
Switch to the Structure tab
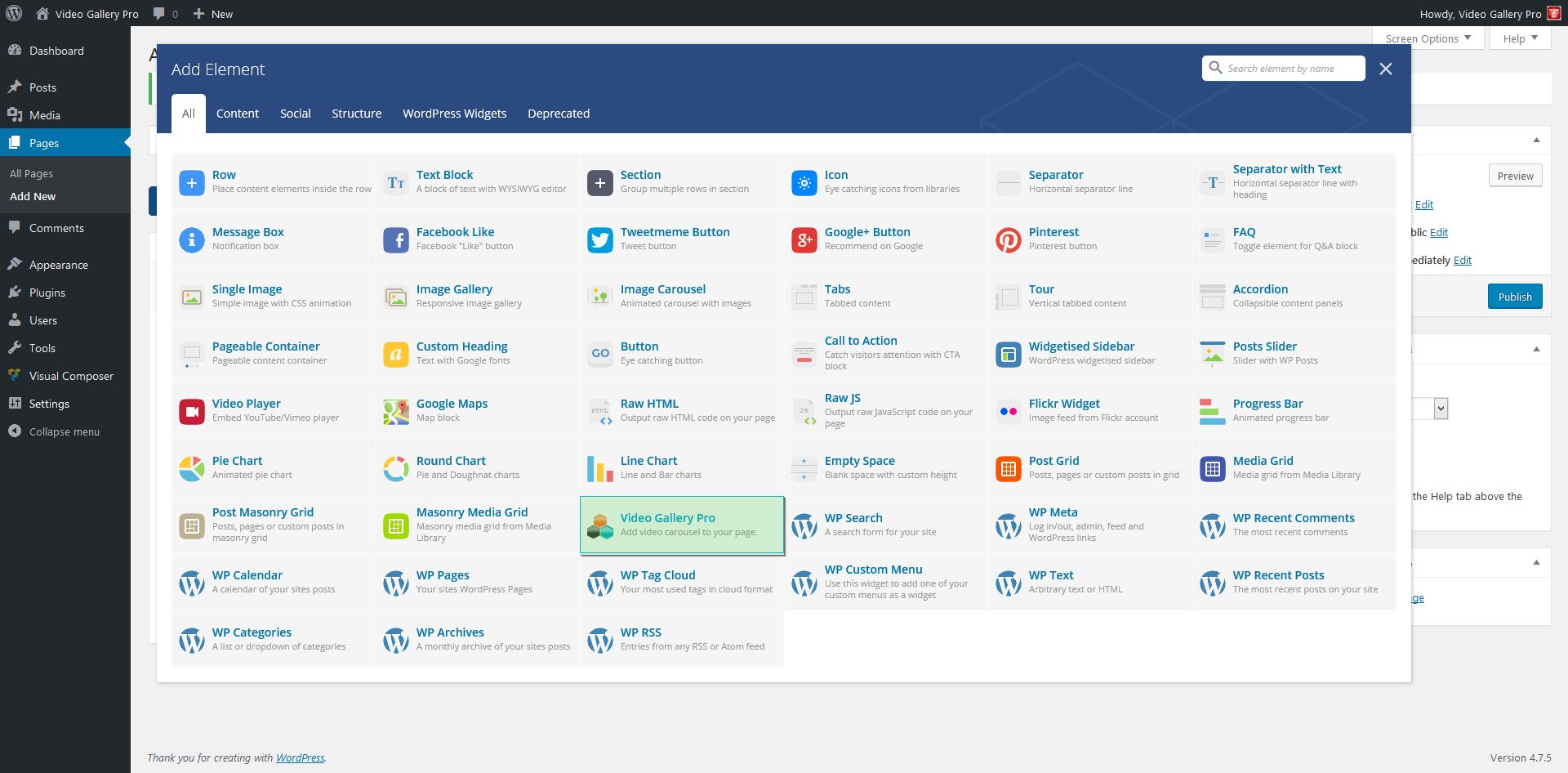[x=357, y=114]
